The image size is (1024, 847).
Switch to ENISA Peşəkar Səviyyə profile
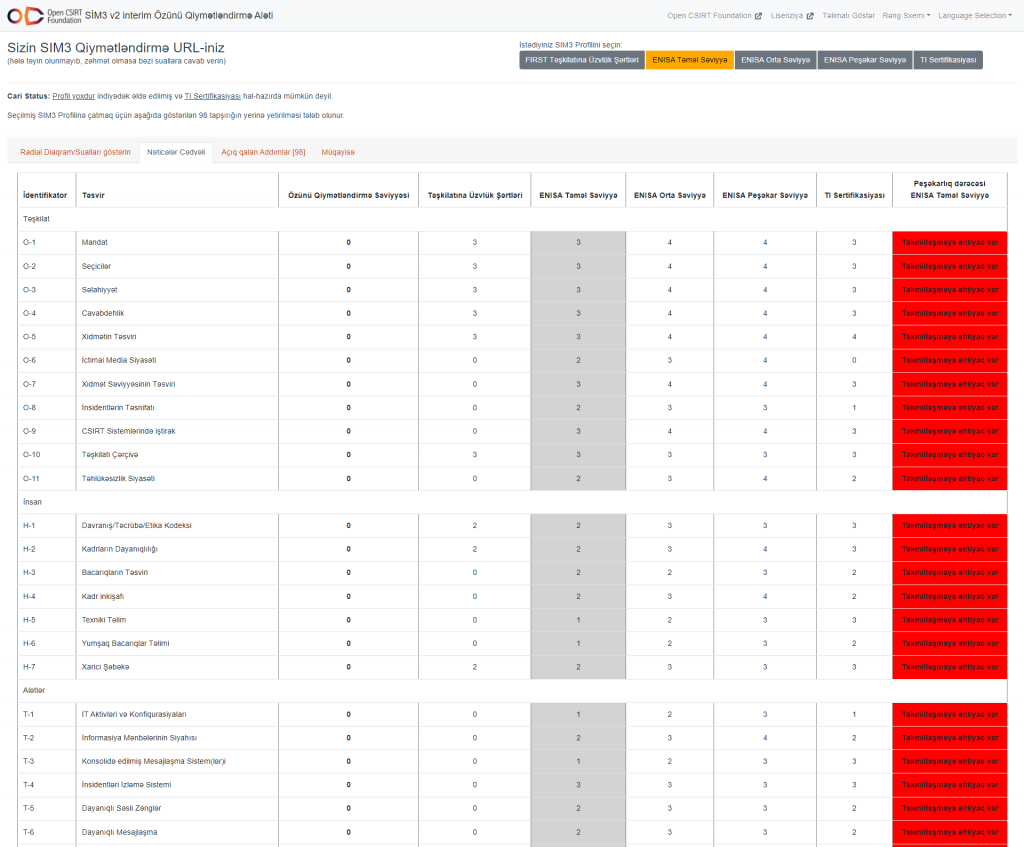(864, 60)
